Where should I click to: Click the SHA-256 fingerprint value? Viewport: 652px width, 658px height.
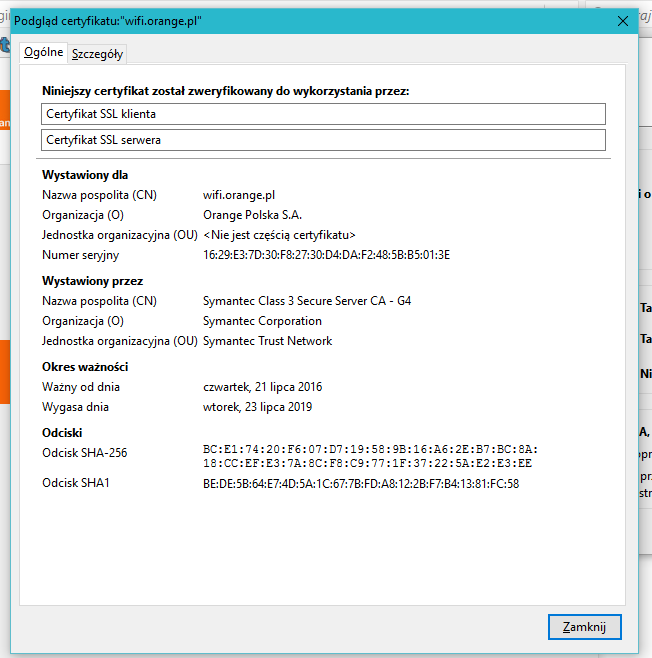[370, 457]
